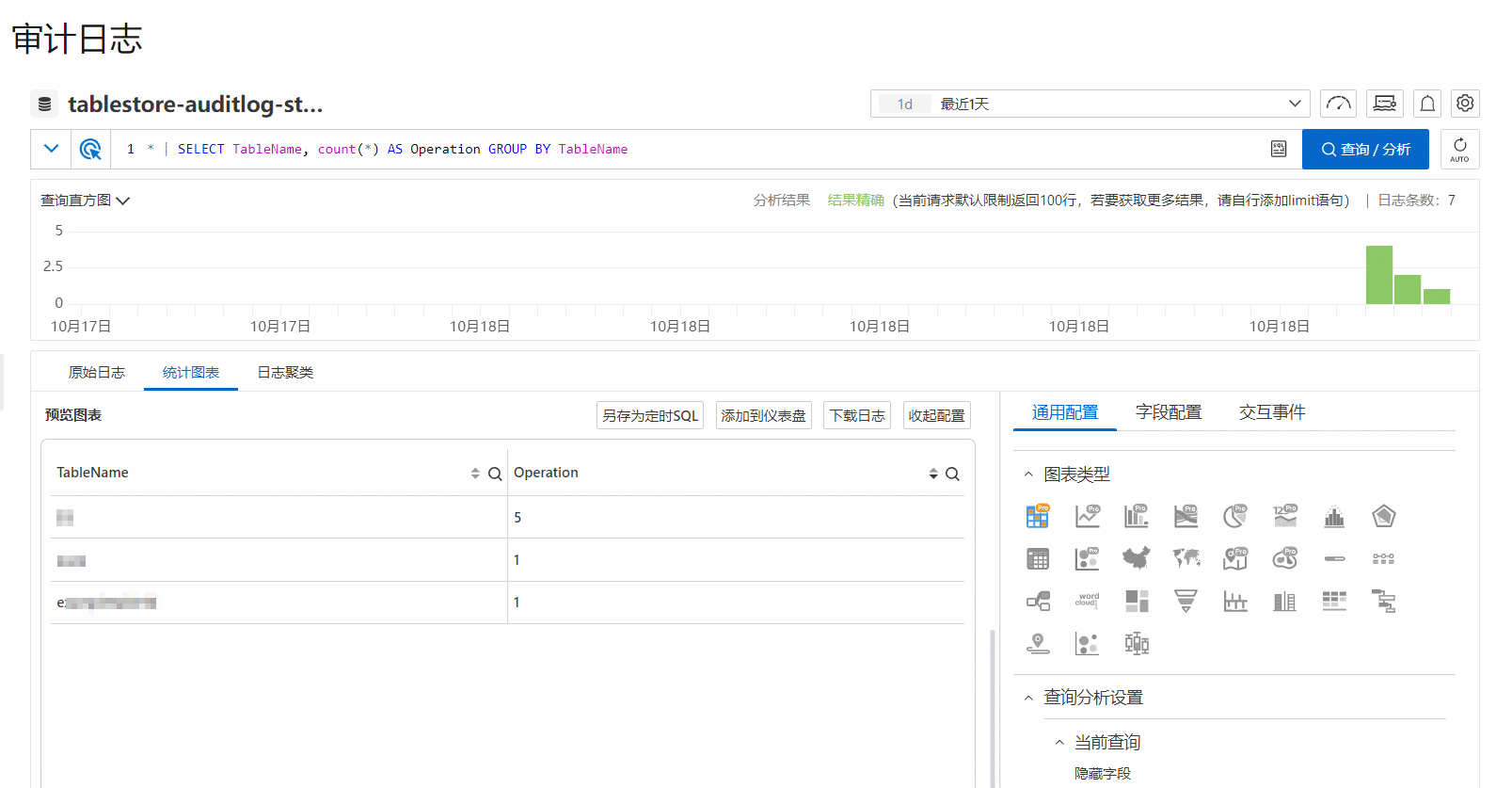
Task: Sort the Operation column
Action: (933, 474)
